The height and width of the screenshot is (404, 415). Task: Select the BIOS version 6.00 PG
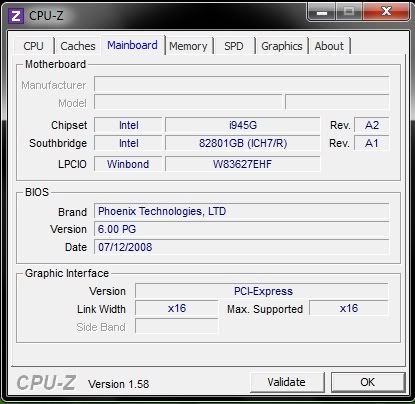tap(242, 229)
